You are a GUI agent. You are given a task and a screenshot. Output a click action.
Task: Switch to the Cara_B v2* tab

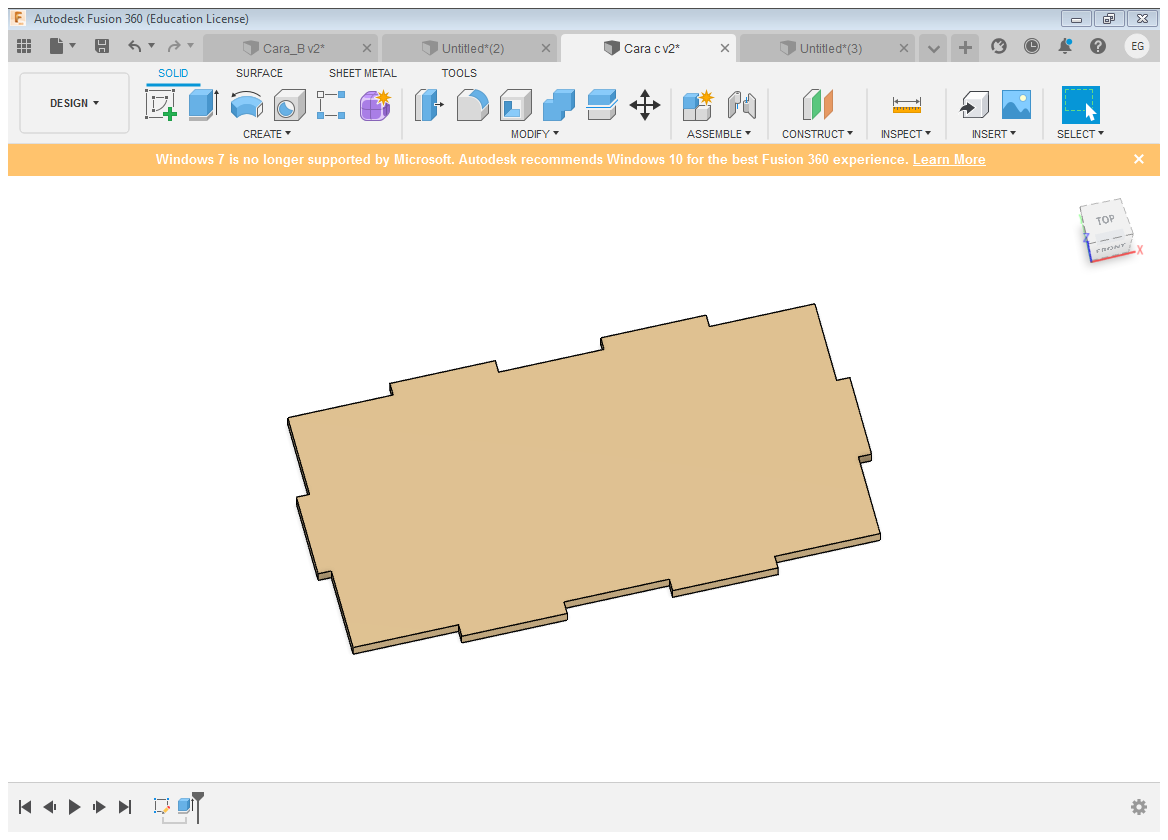point(293,48)
